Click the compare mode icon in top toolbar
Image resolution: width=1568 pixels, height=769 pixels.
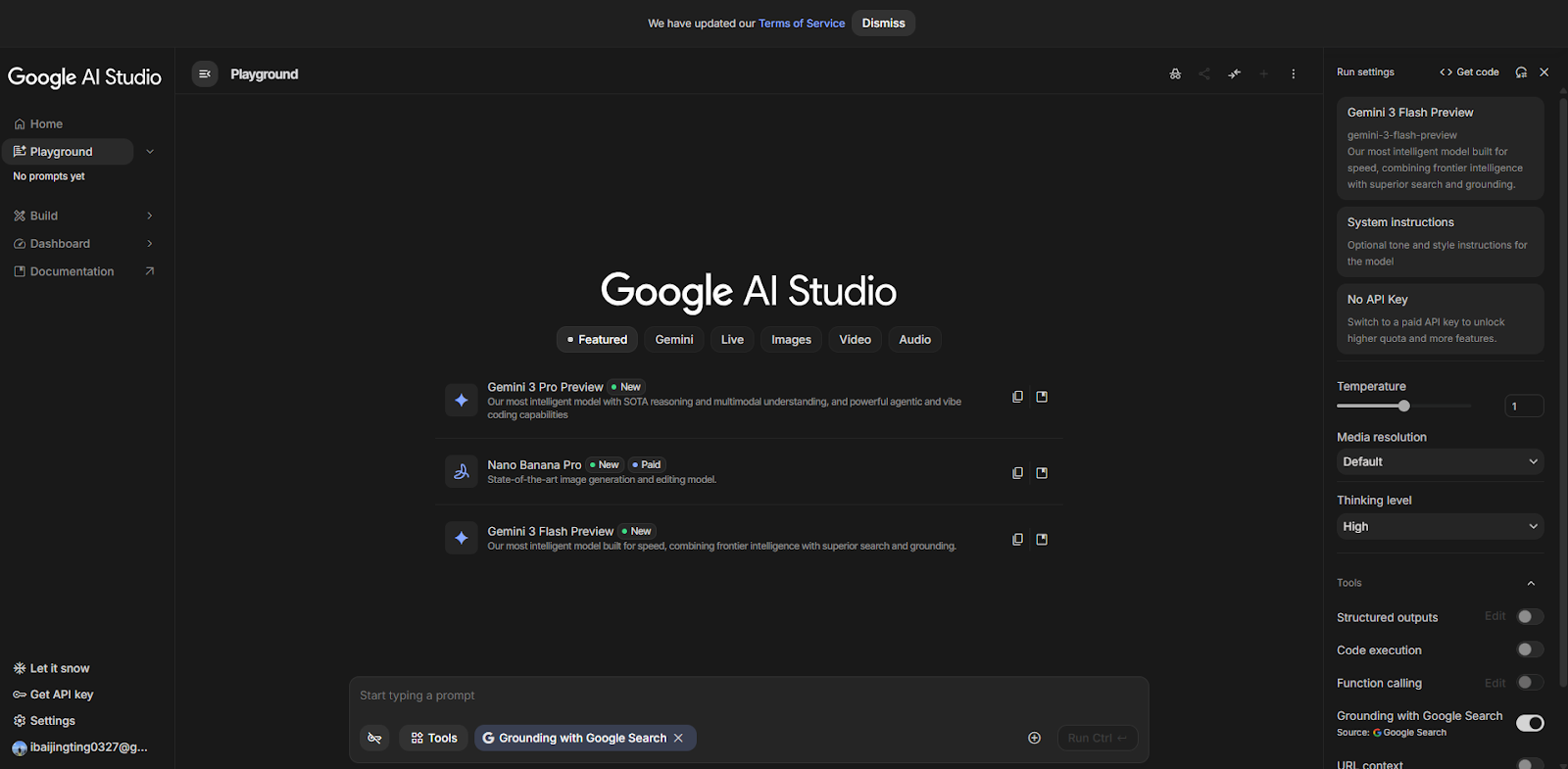[1234, 74]
